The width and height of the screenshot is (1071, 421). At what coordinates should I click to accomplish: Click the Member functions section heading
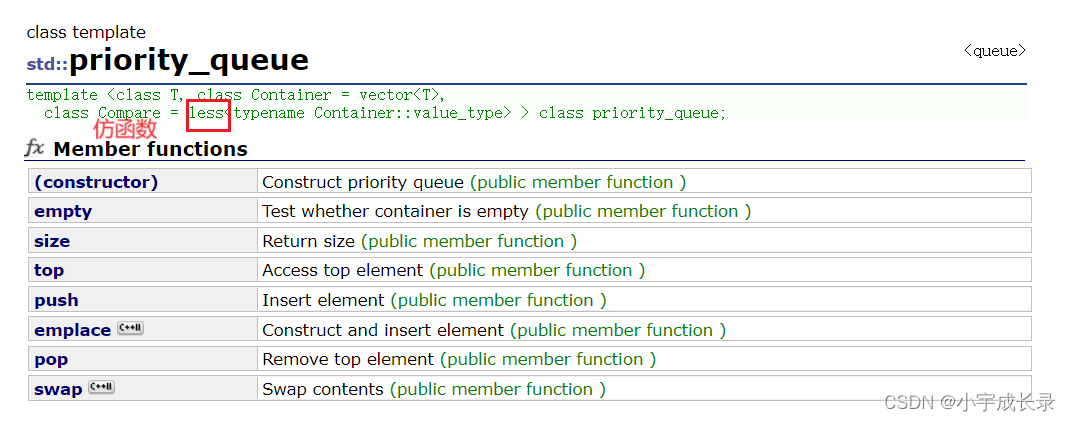click(150, 149)
